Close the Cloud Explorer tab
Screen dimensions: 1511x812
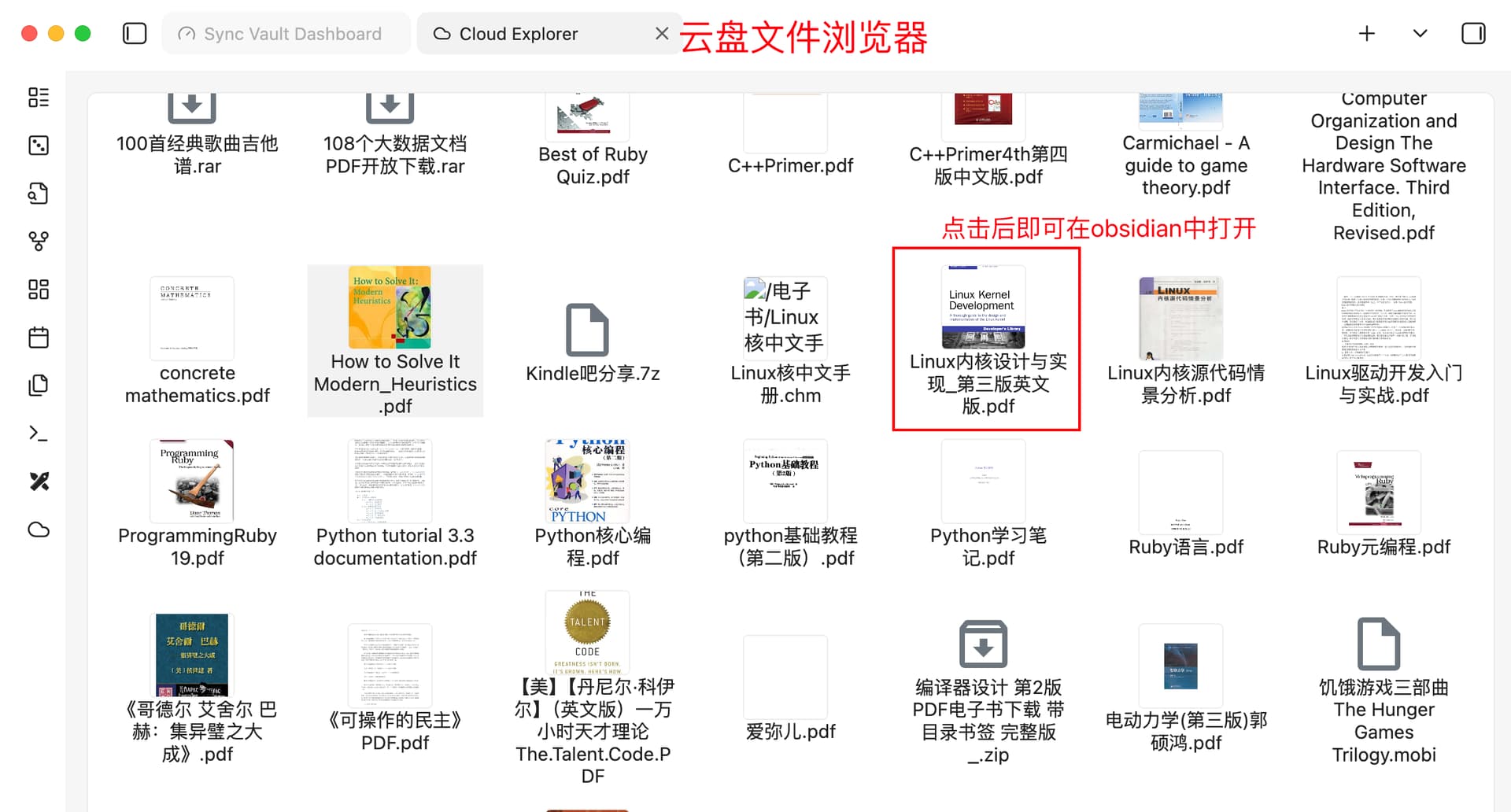coord(662,34)
